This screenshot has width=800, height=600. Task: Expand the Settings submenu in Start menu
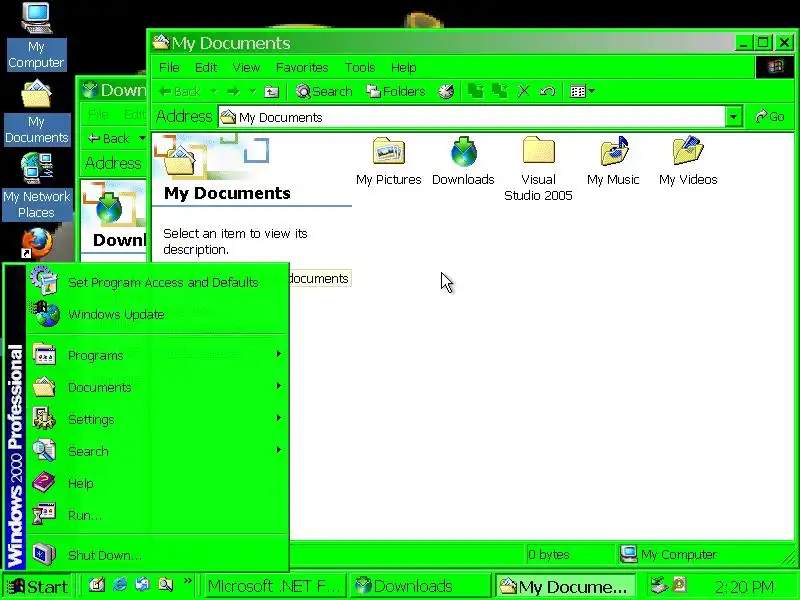point(157,419)
